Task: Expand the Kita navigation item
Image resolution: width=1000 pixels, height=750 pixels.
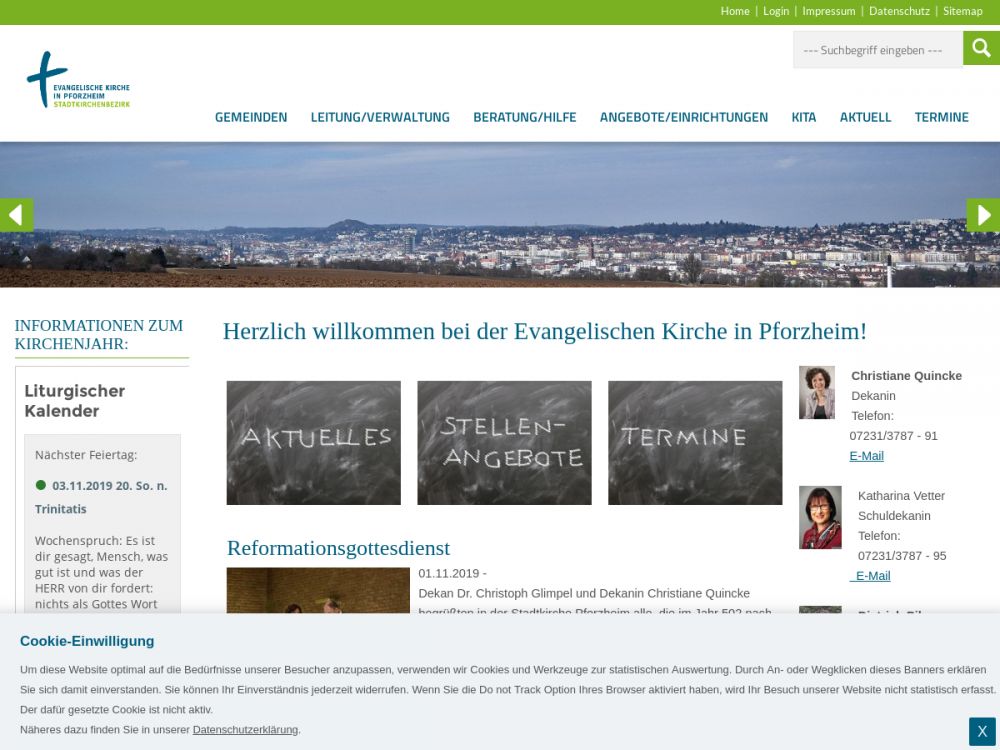Action: coord(804,117)
